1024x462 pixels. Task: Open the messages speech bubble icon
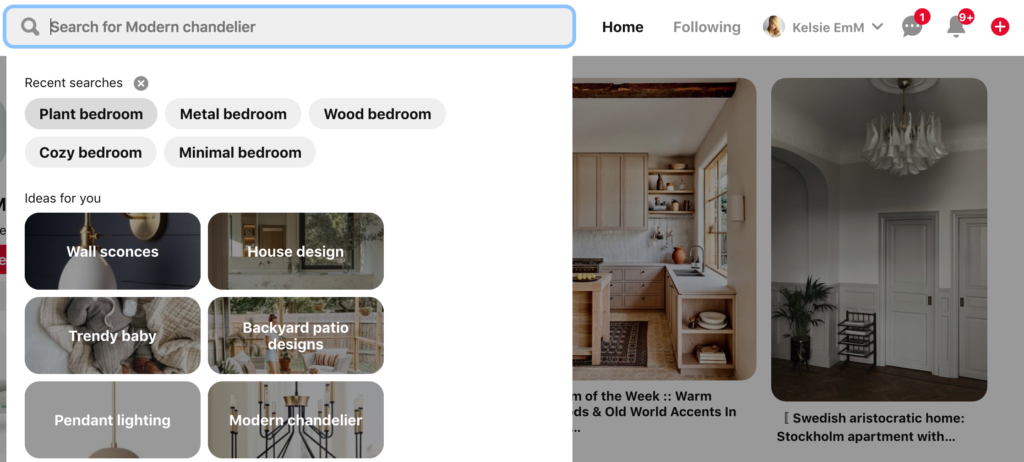click(912, 27)
